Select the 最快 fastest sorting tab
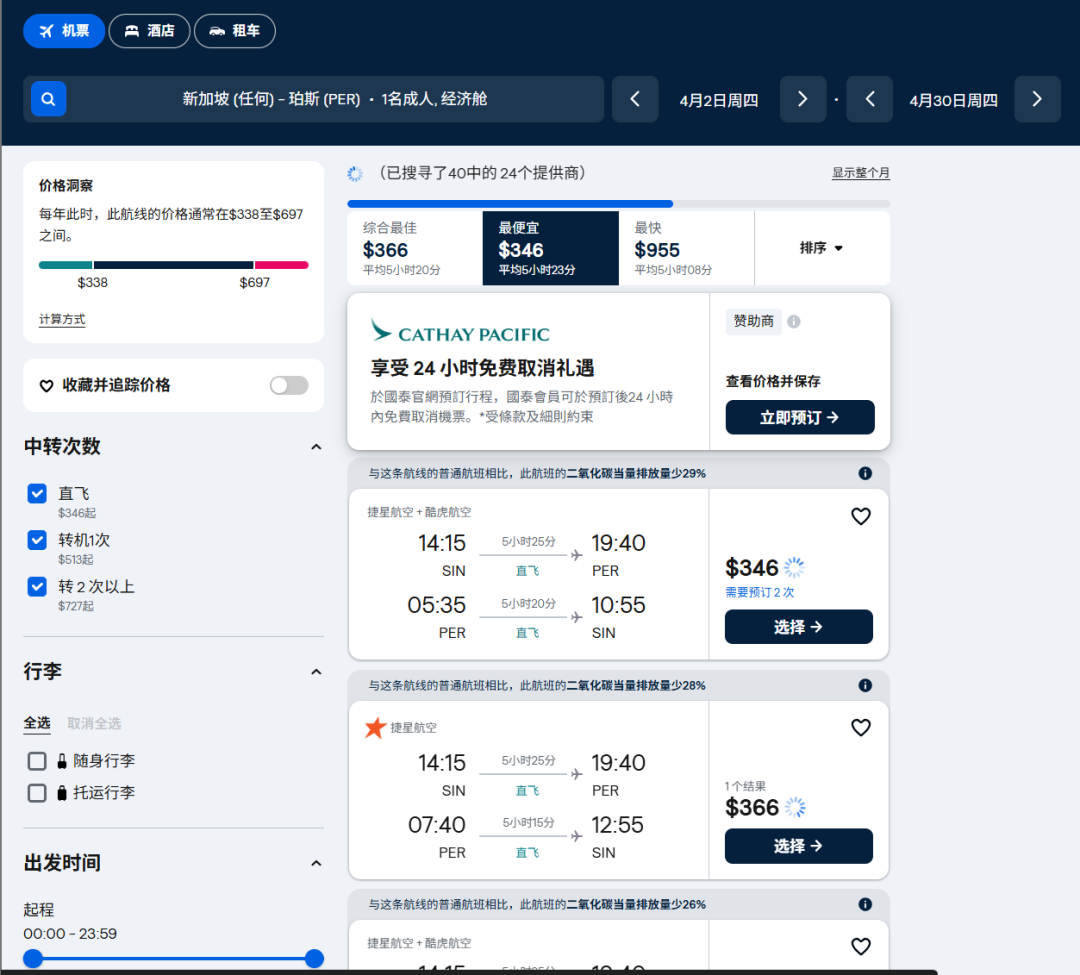 pos(686,248)
